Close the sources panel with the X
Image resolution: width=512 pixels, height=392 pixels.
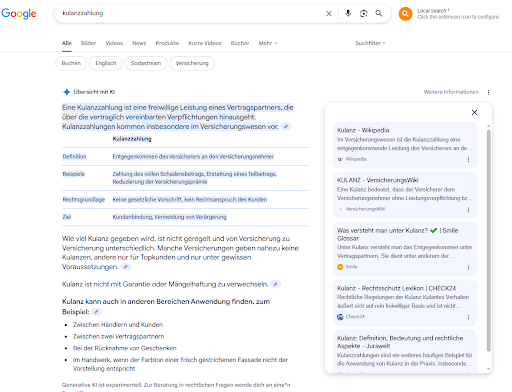(474, 113)
